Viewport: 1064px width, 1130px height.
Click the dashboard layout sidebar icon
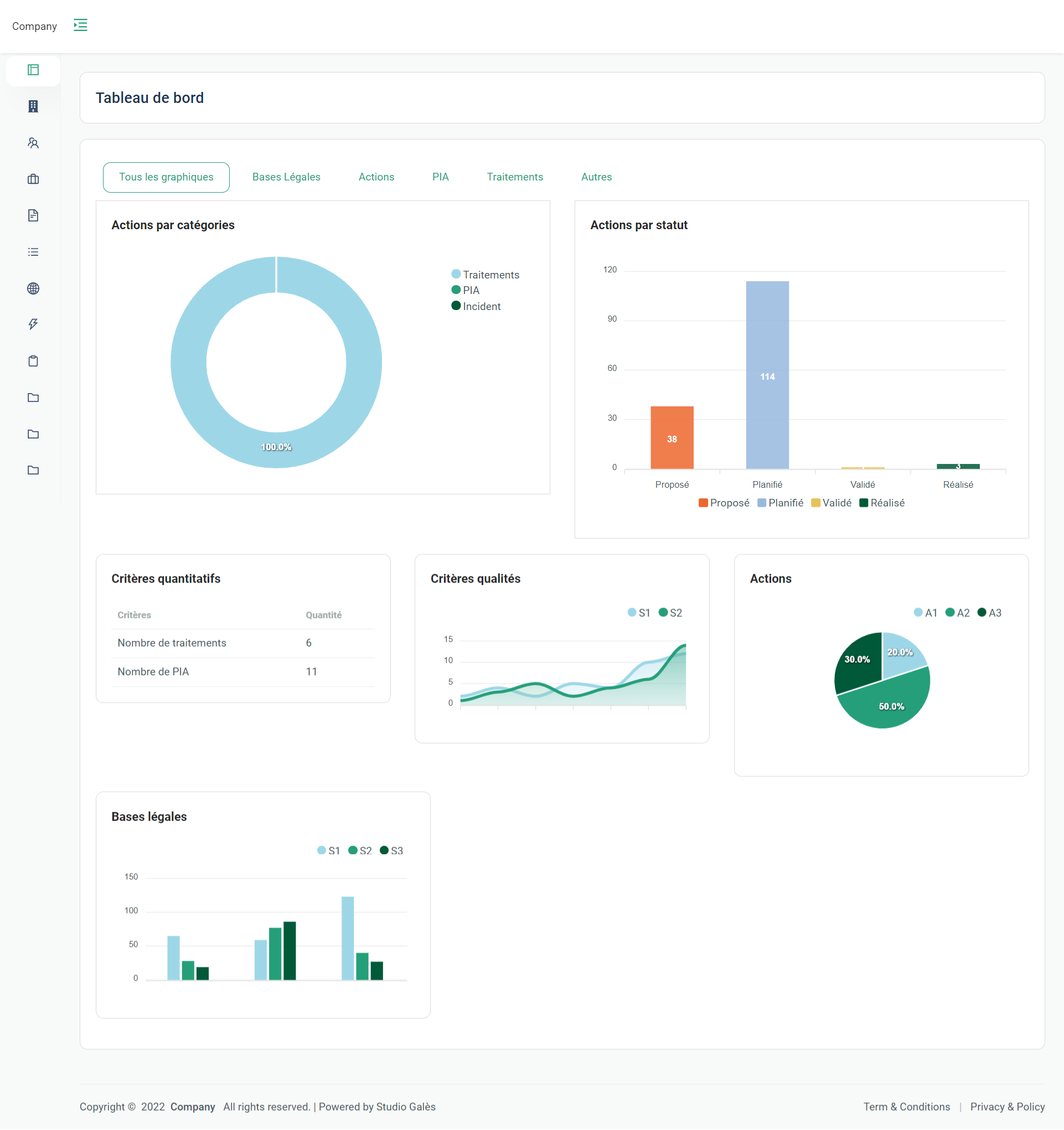33,70
